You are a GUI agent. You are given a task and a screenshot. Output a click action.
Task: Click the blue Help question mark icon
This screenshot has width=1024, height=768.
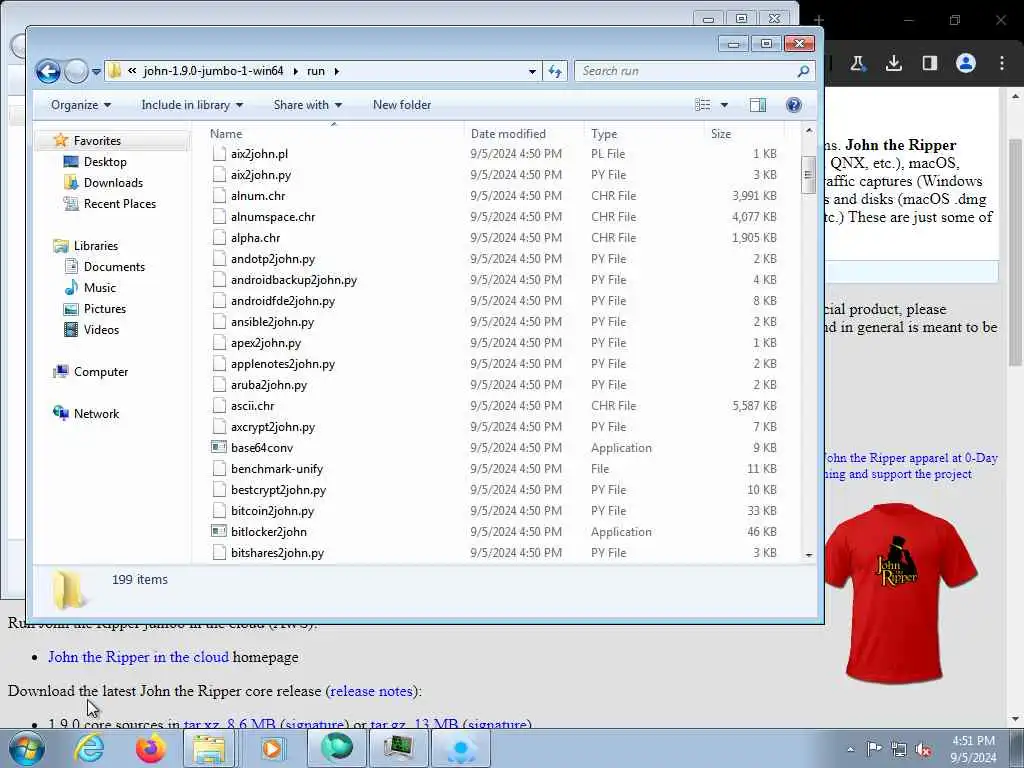pos(793,105)
